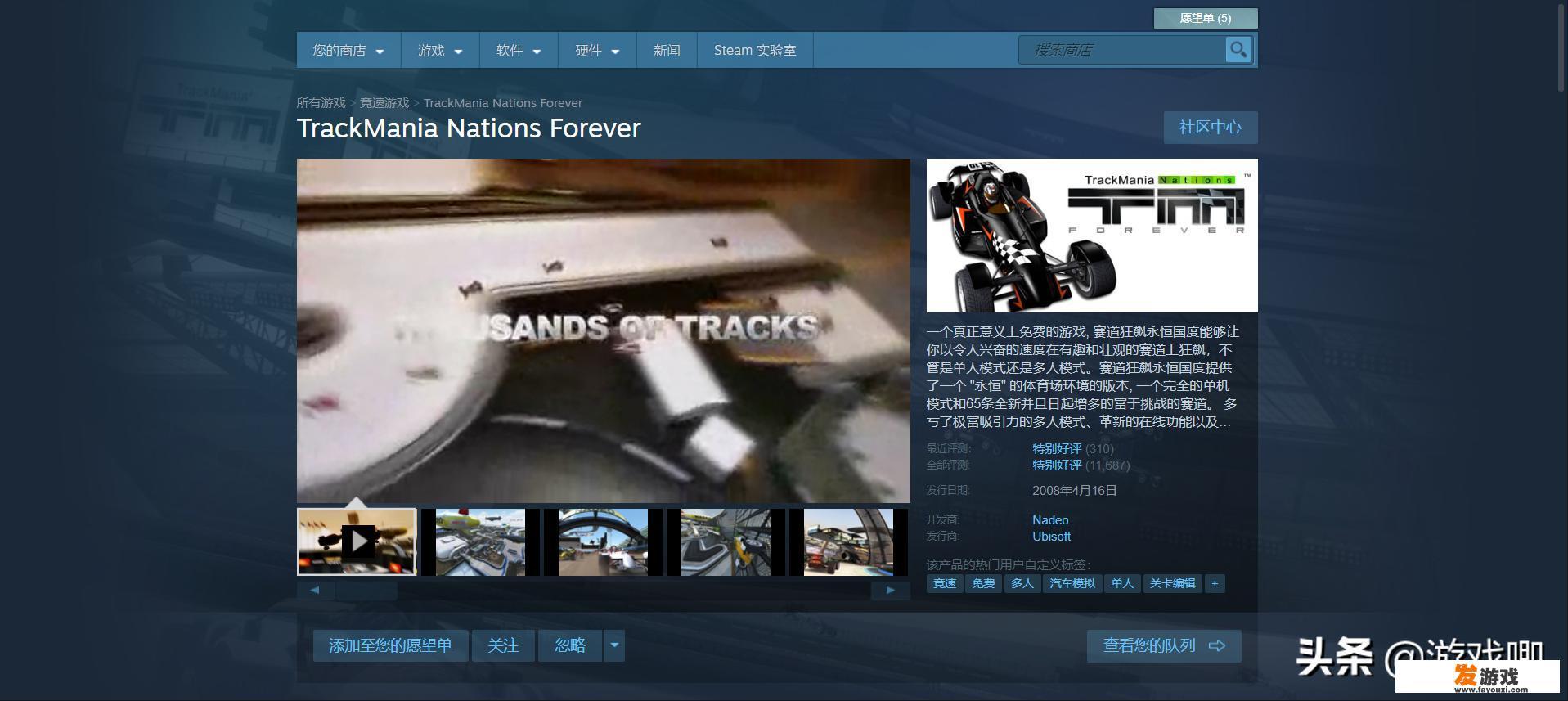Click the arrow icon on 查看您的队列
The image size is (1568, 701).
(1217, 646)
